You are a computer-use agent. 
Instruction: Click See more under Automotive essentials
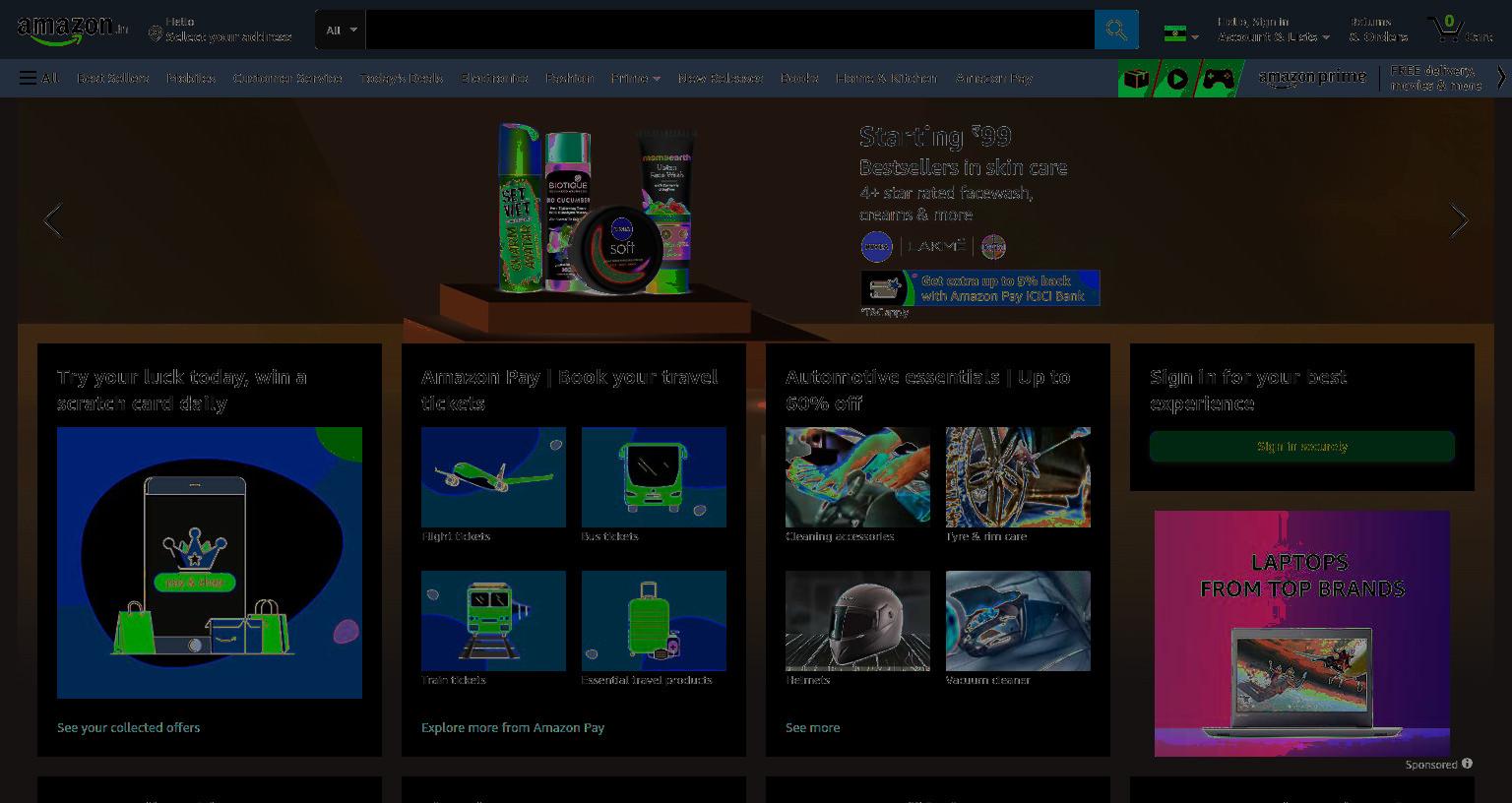(813, 727)
